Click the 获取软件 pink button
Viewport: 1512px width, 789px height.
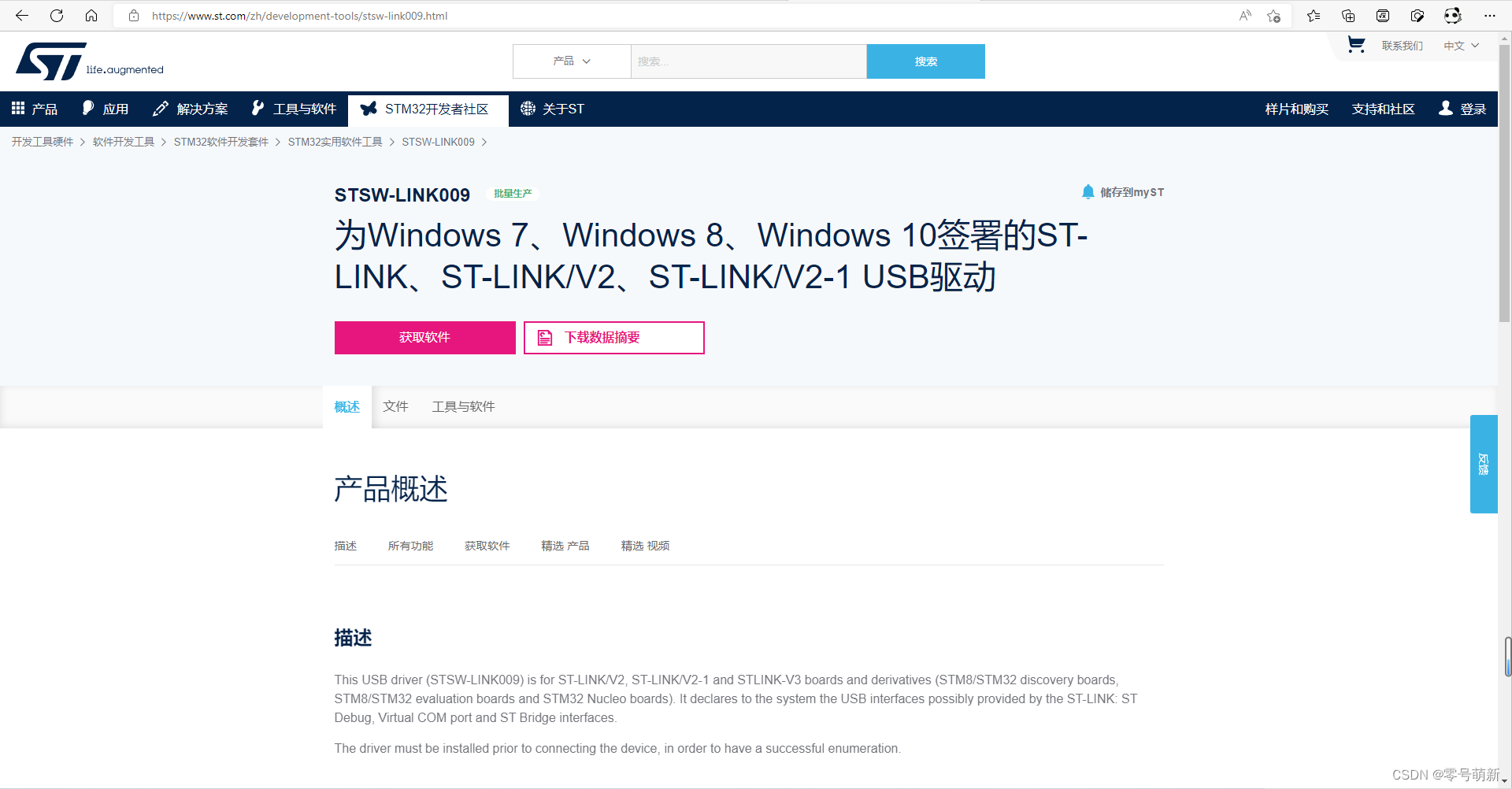[425, 338]
